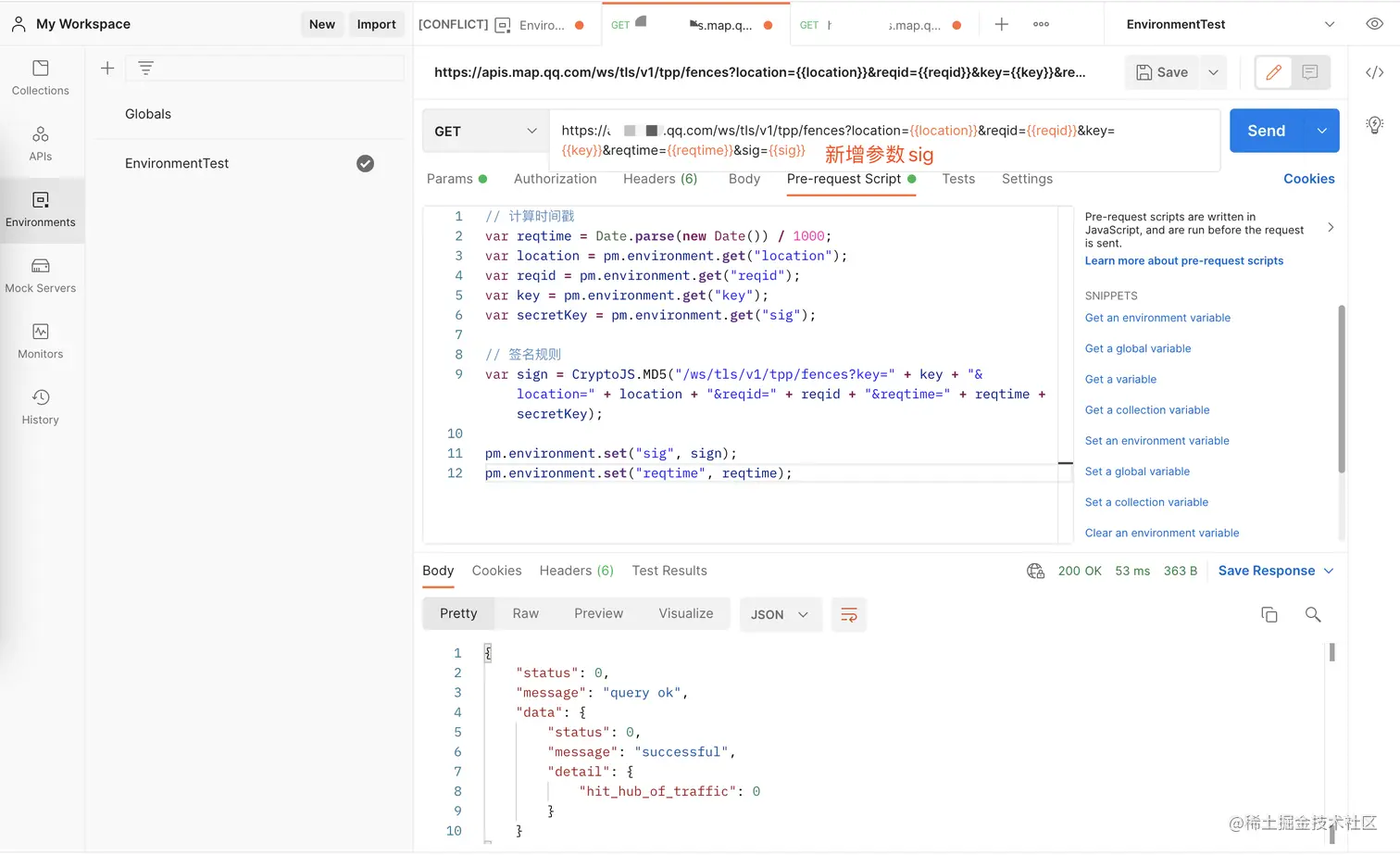Toggle response line wrap button
The width and height of the screenshot is (1400, 855).
848,614
